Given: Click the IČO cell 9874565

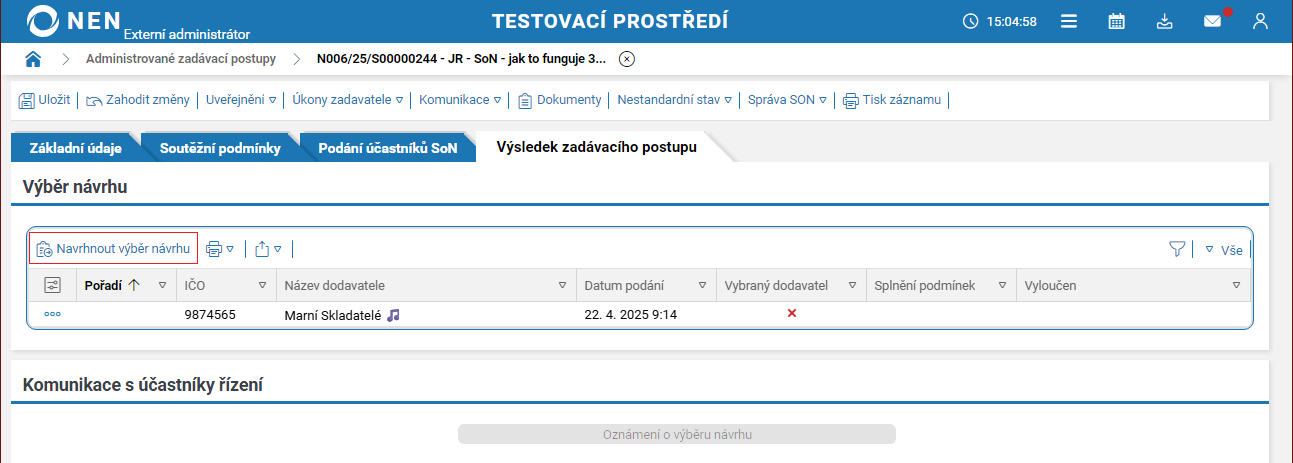Looking at the screenshot, I should tap(210, 314).
